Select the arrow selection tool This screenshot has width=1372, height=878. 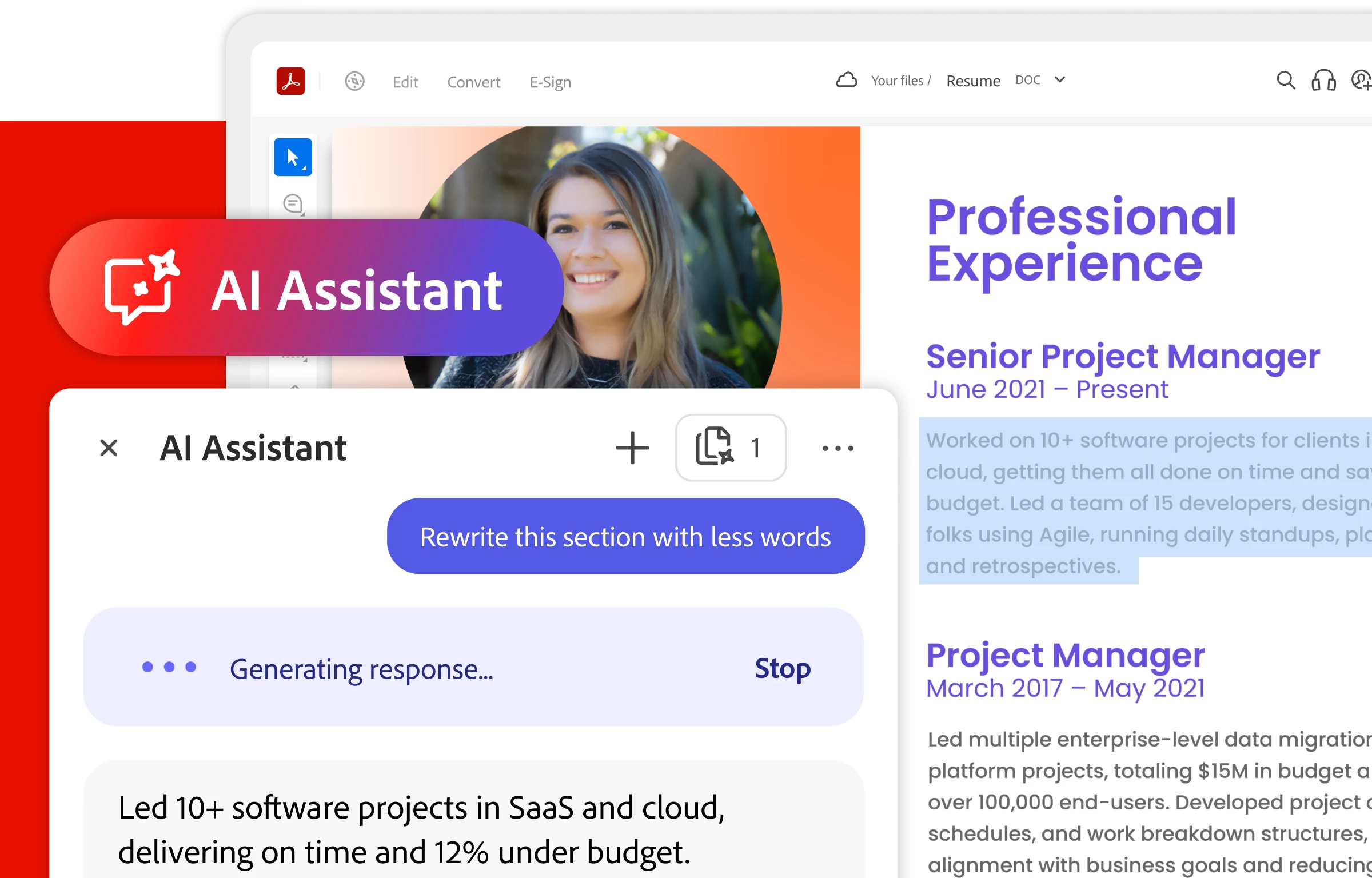[293, 157]
